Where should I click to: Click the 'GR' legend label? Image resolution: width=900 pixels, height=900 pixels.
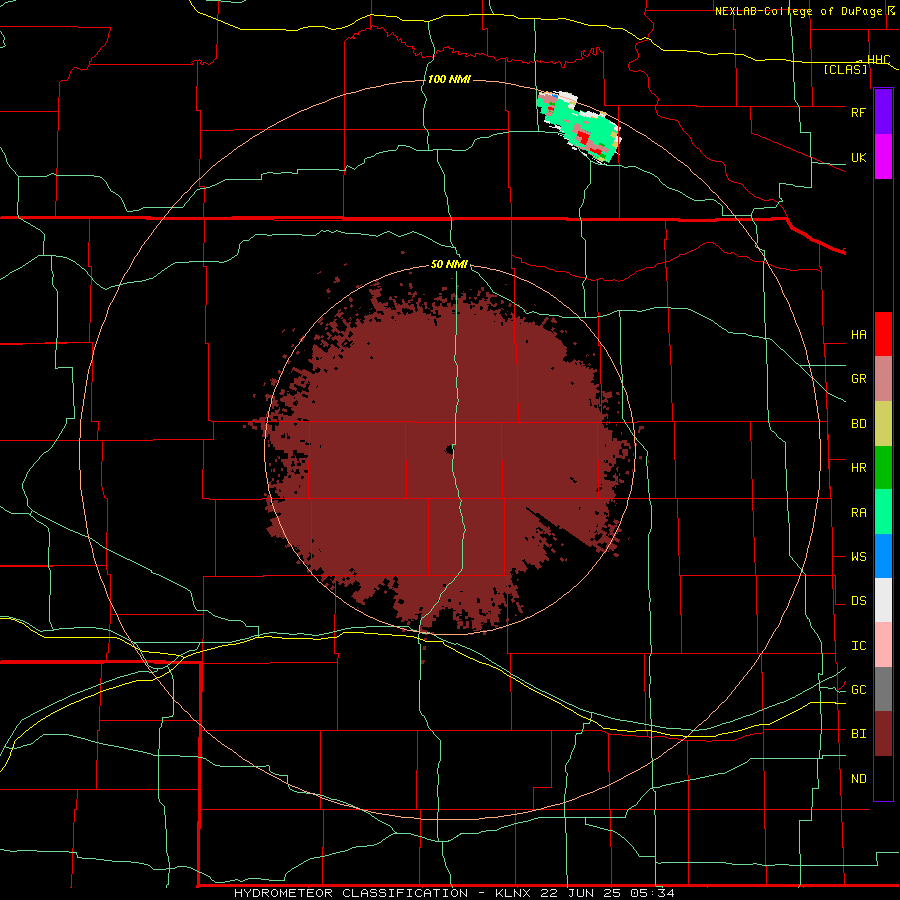point(858,379)
